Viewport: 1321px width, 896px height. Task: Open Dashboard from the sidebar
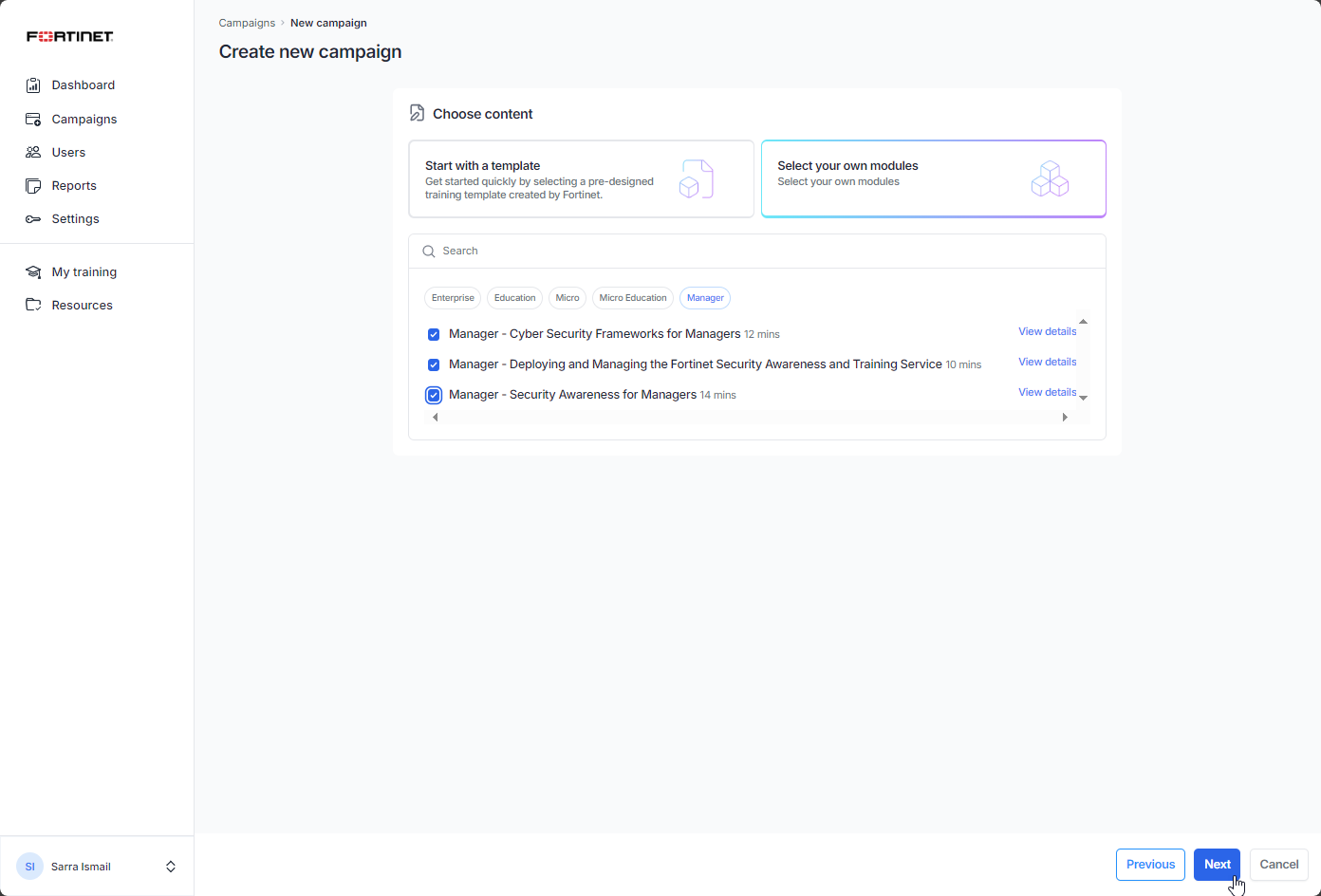tap(84, 85)
